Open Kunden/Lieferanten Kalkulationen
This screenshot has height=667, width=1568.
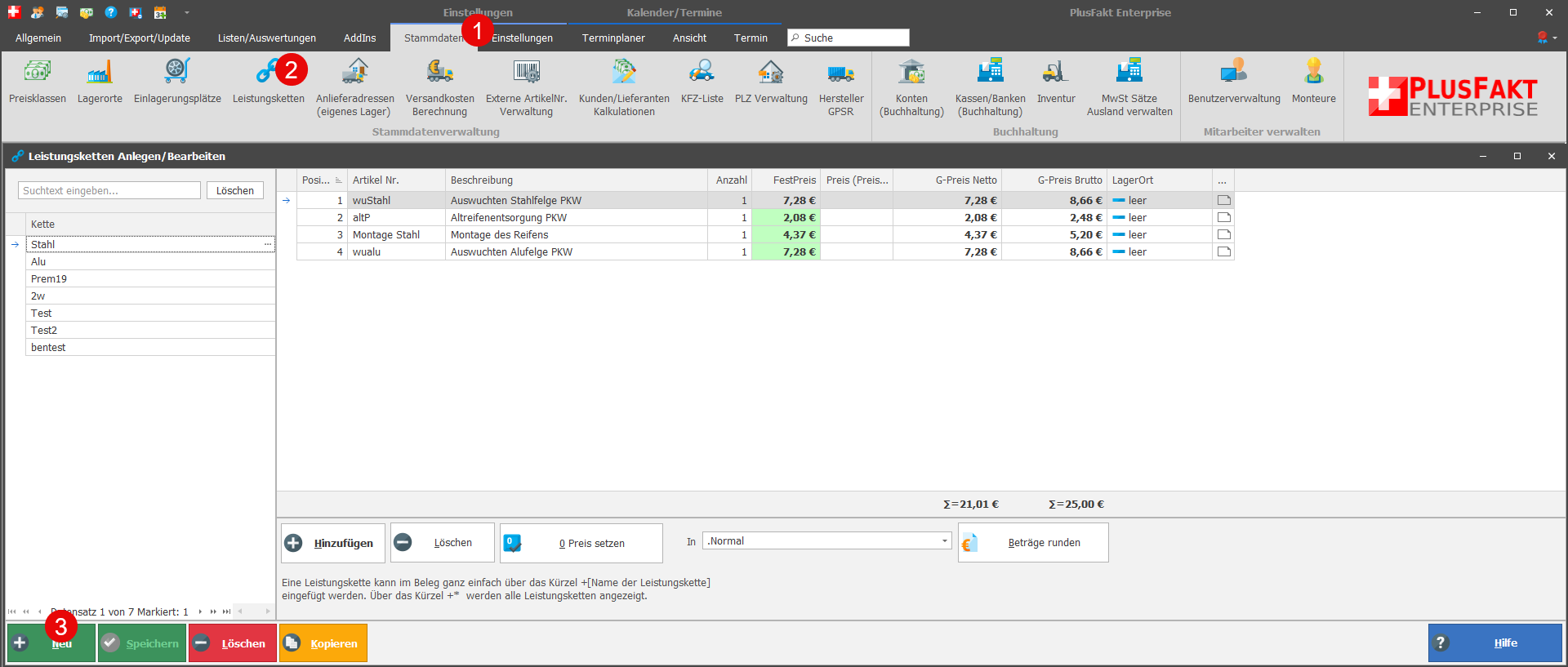(624, 87)
